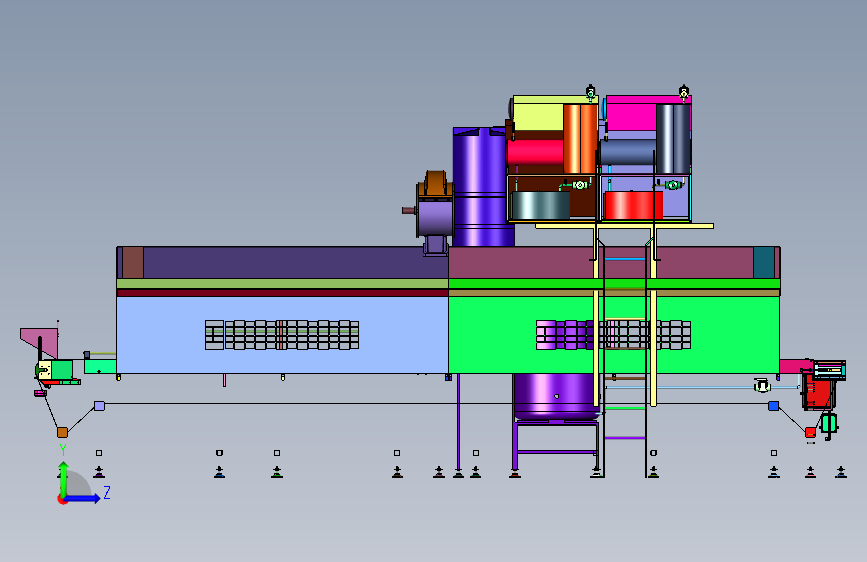Click the Y axis label

(63, 449)
